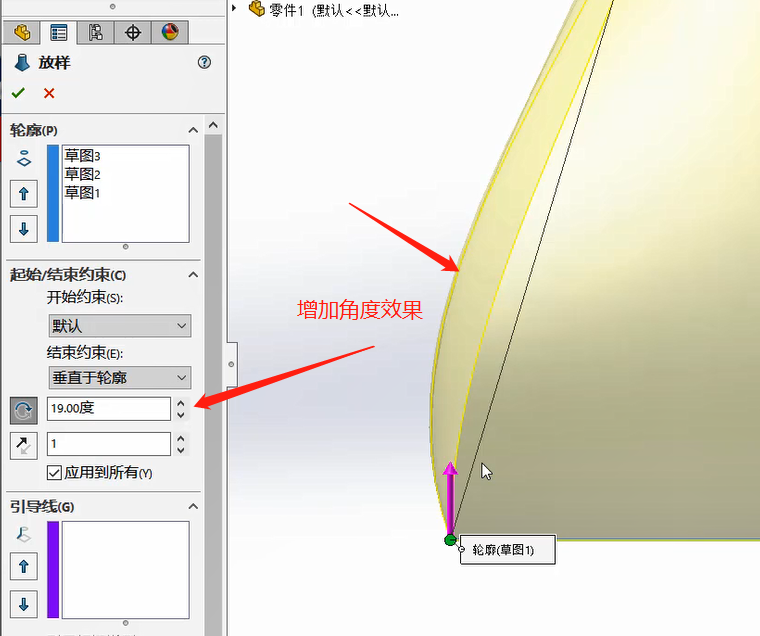
Task: Select 草图2 in the profiles list
Action: [x=82, y=174]
